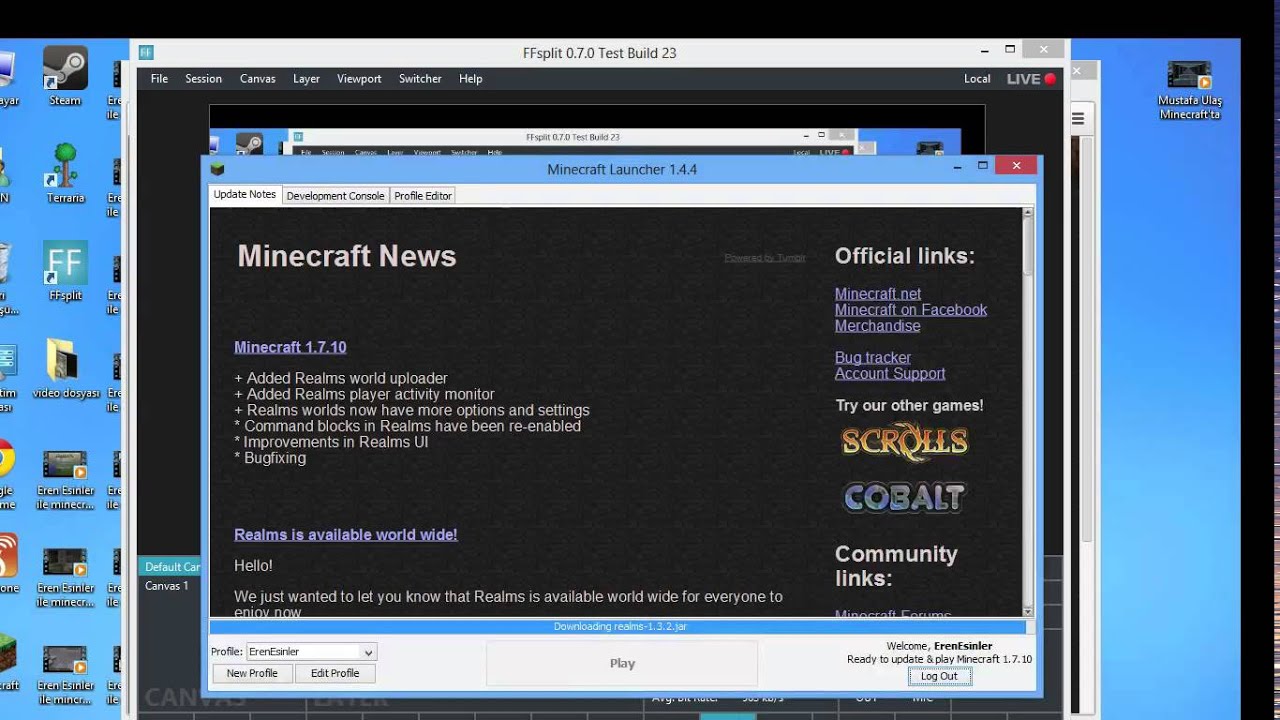The width and height of the screenshot is (1280, 720).
Task: Click scrollbar down arrow in launcher news
Action: (x=1027, y=611)
